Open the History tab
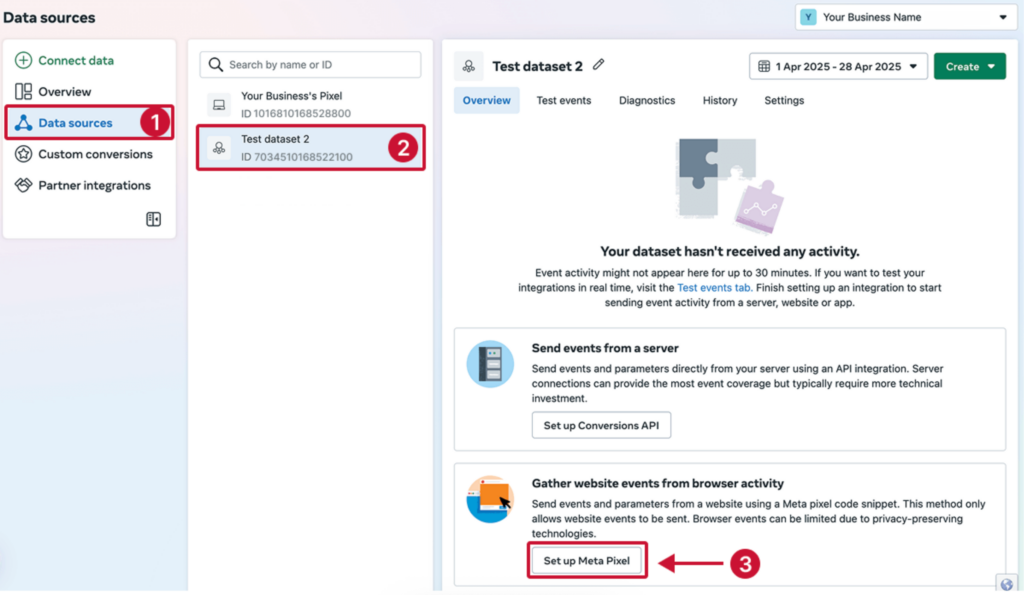The width and height of the screenshot is (1024, 595). pos(720,101)
